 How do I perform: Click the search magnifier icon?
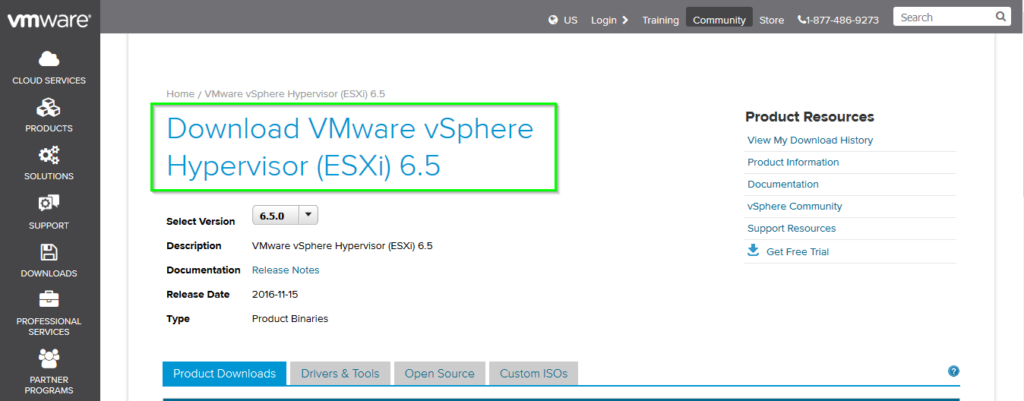tap(1000, 17)
